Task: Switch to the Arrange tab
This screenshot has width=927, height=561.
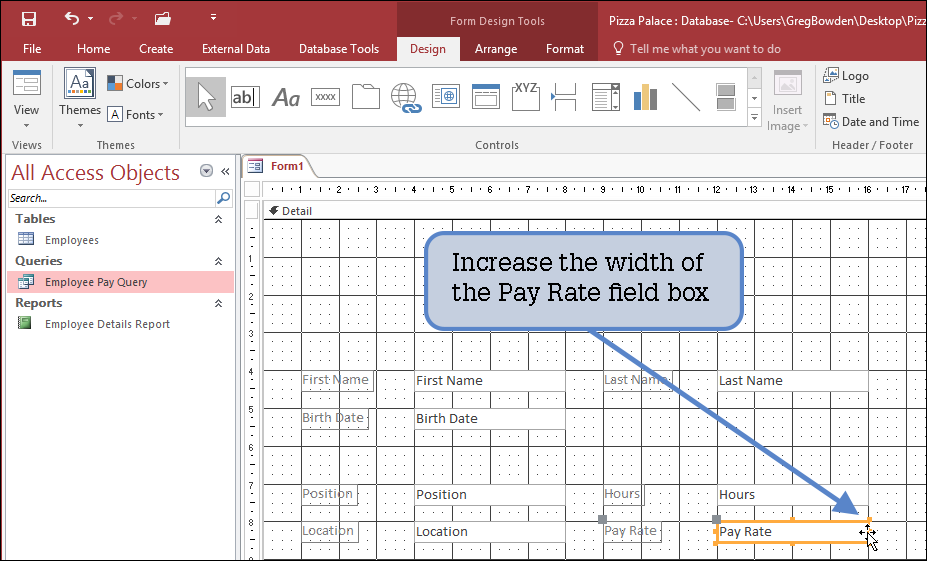Action: point(496,49)
